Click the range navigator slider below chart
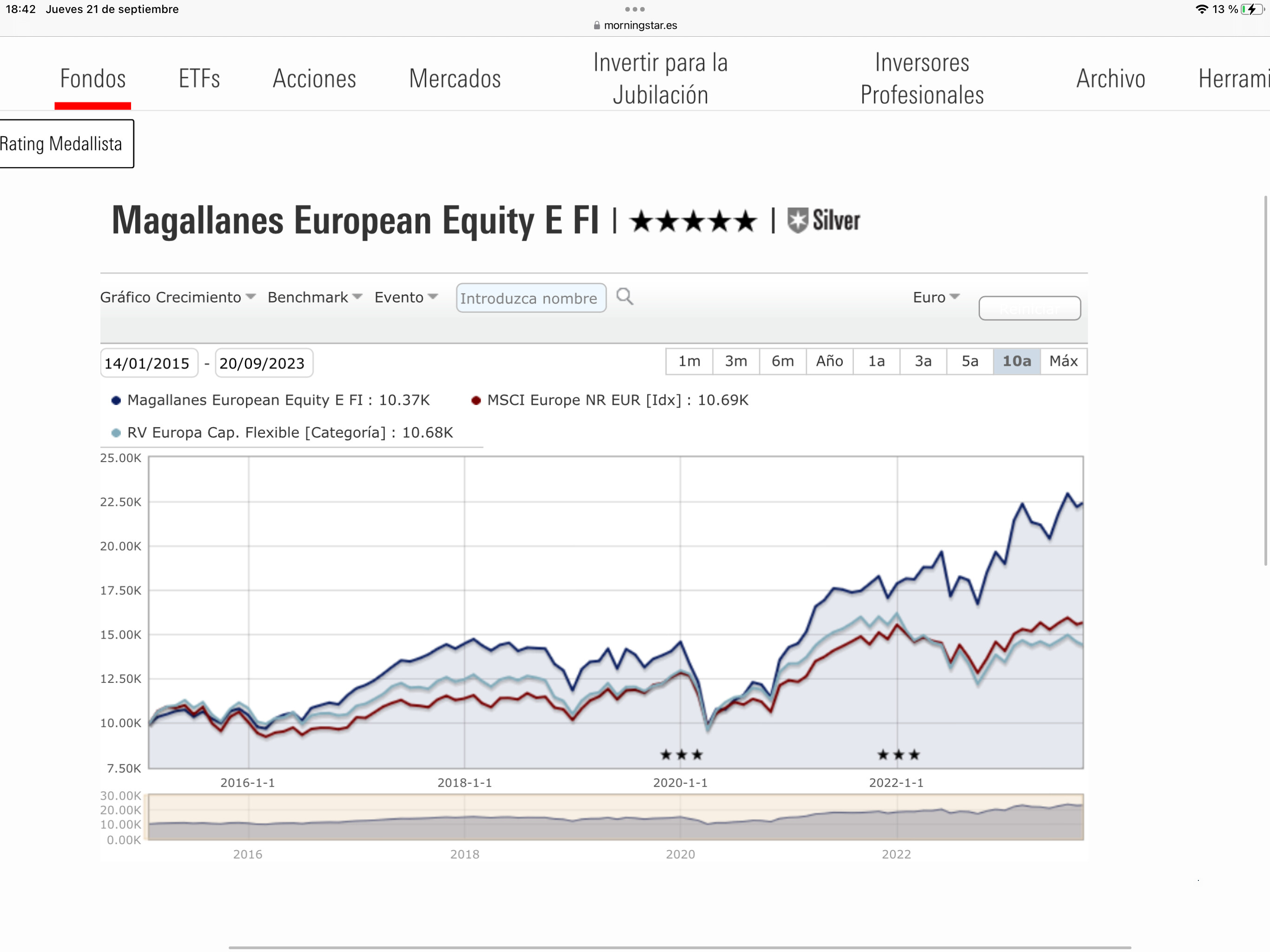 pos(615,817)
